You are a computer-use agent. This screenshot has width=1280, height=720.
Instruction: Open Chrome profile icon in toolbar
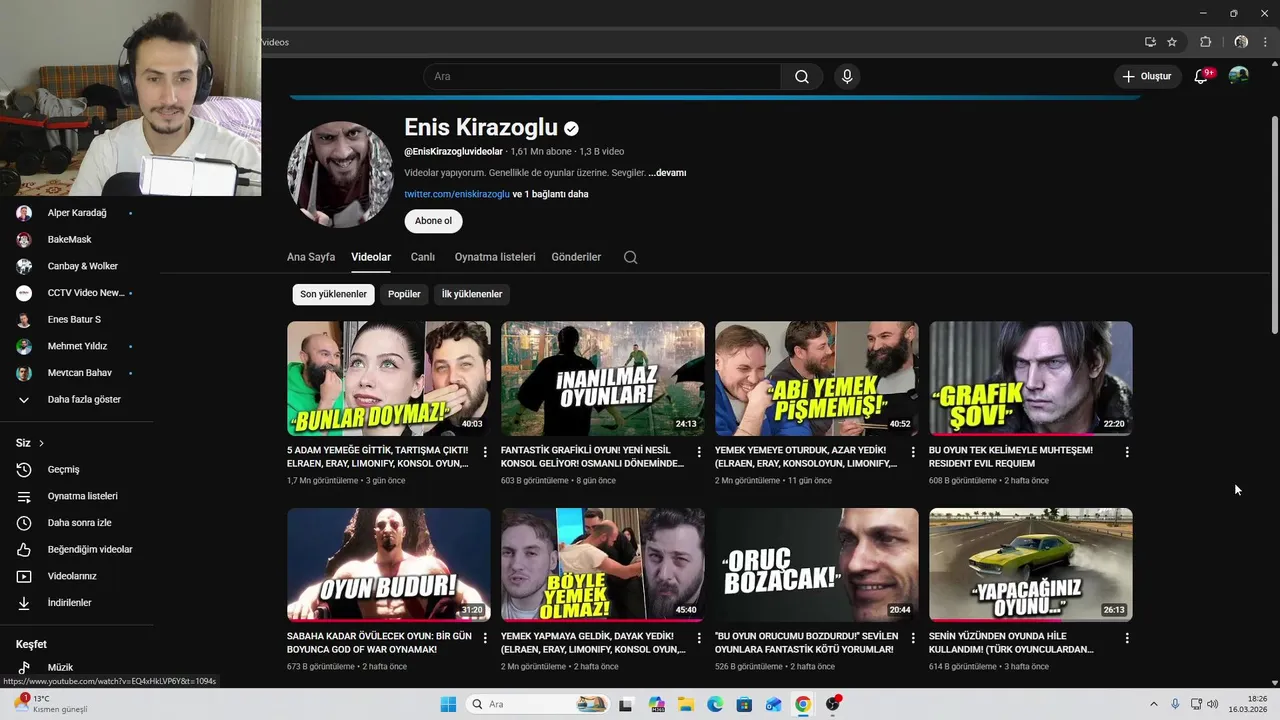[1241, 42]
